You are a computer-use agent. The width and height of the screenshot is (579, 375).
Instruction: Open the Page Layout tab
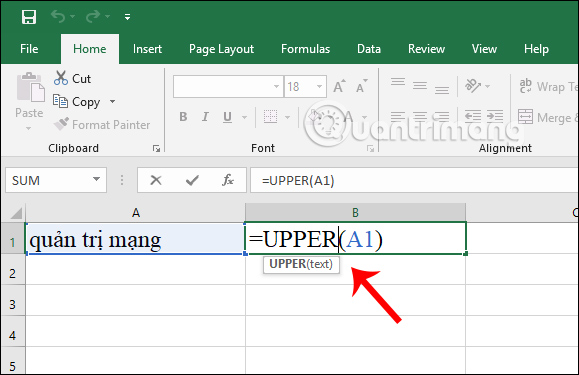point(222,49)
